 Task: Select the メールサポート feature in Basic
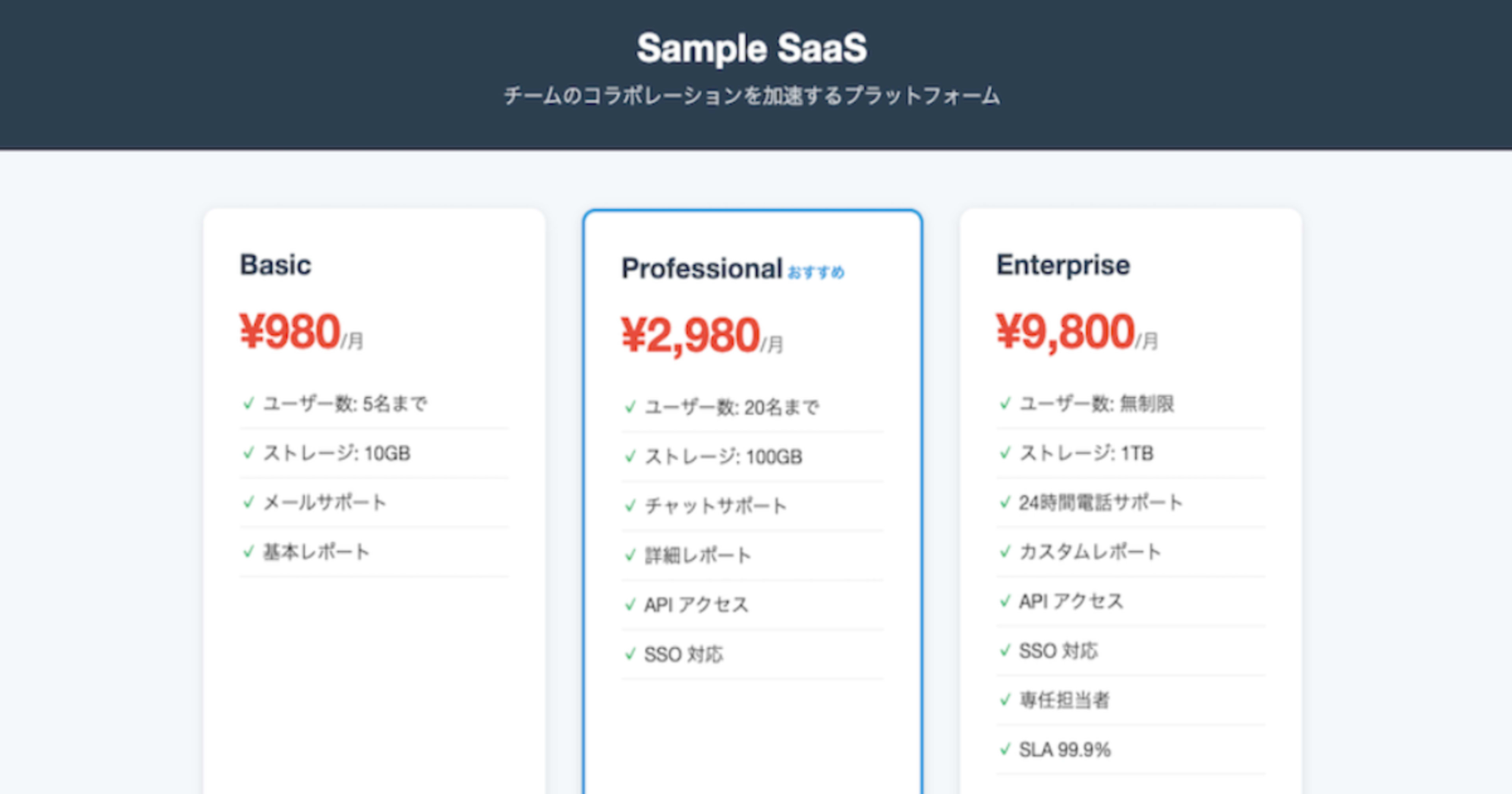[324, 502]
